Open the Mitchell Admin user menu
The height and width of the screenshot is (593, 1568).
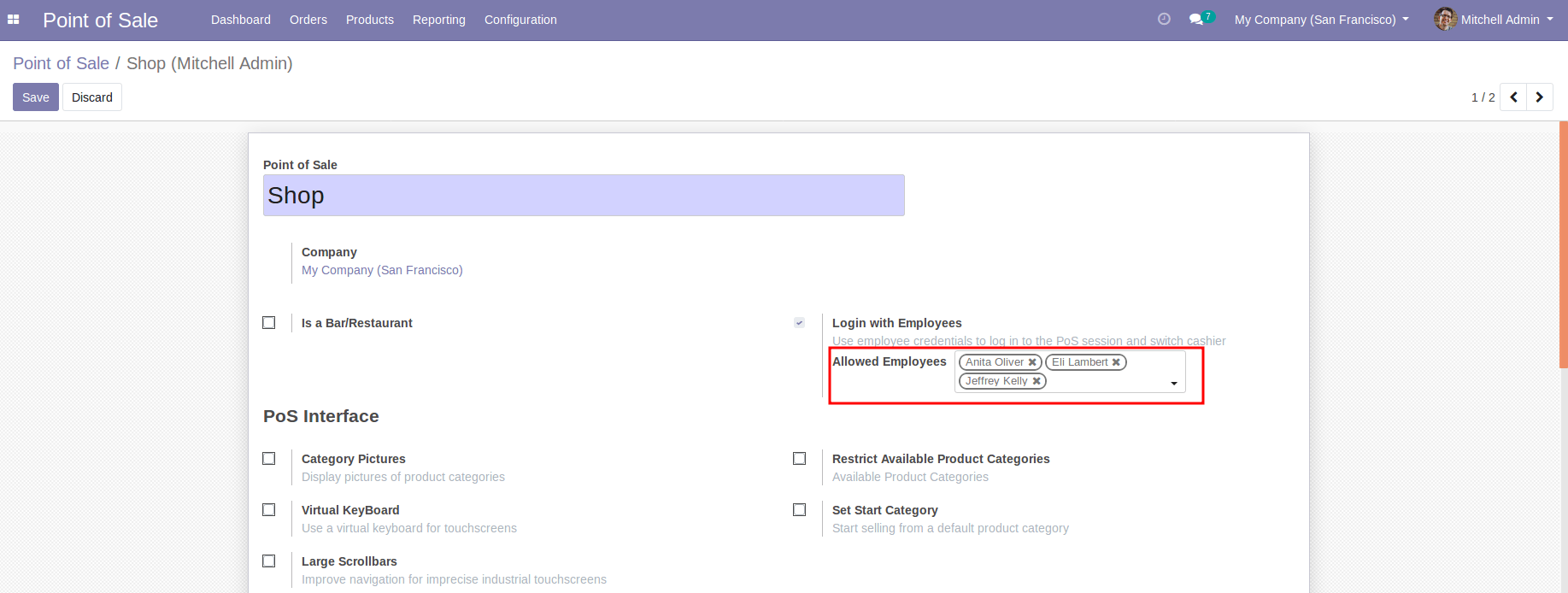click(1495, 20)
